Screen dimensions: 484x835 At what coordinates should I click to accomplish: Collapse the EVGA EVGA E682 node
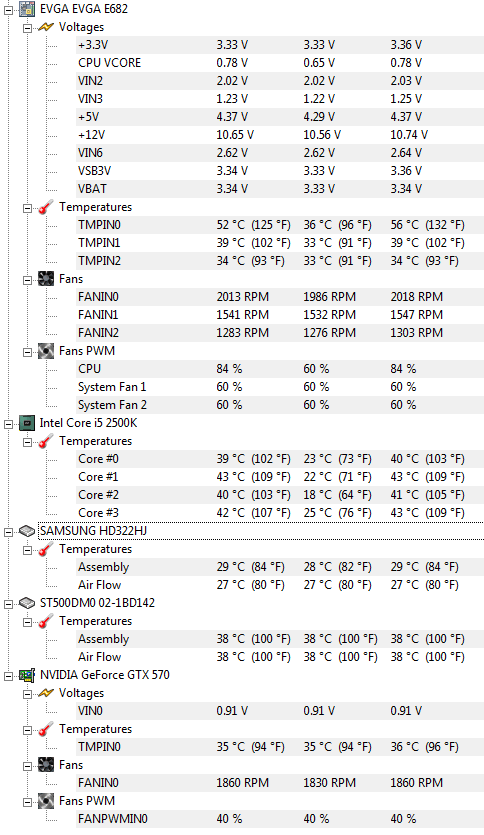coord(8,10)
